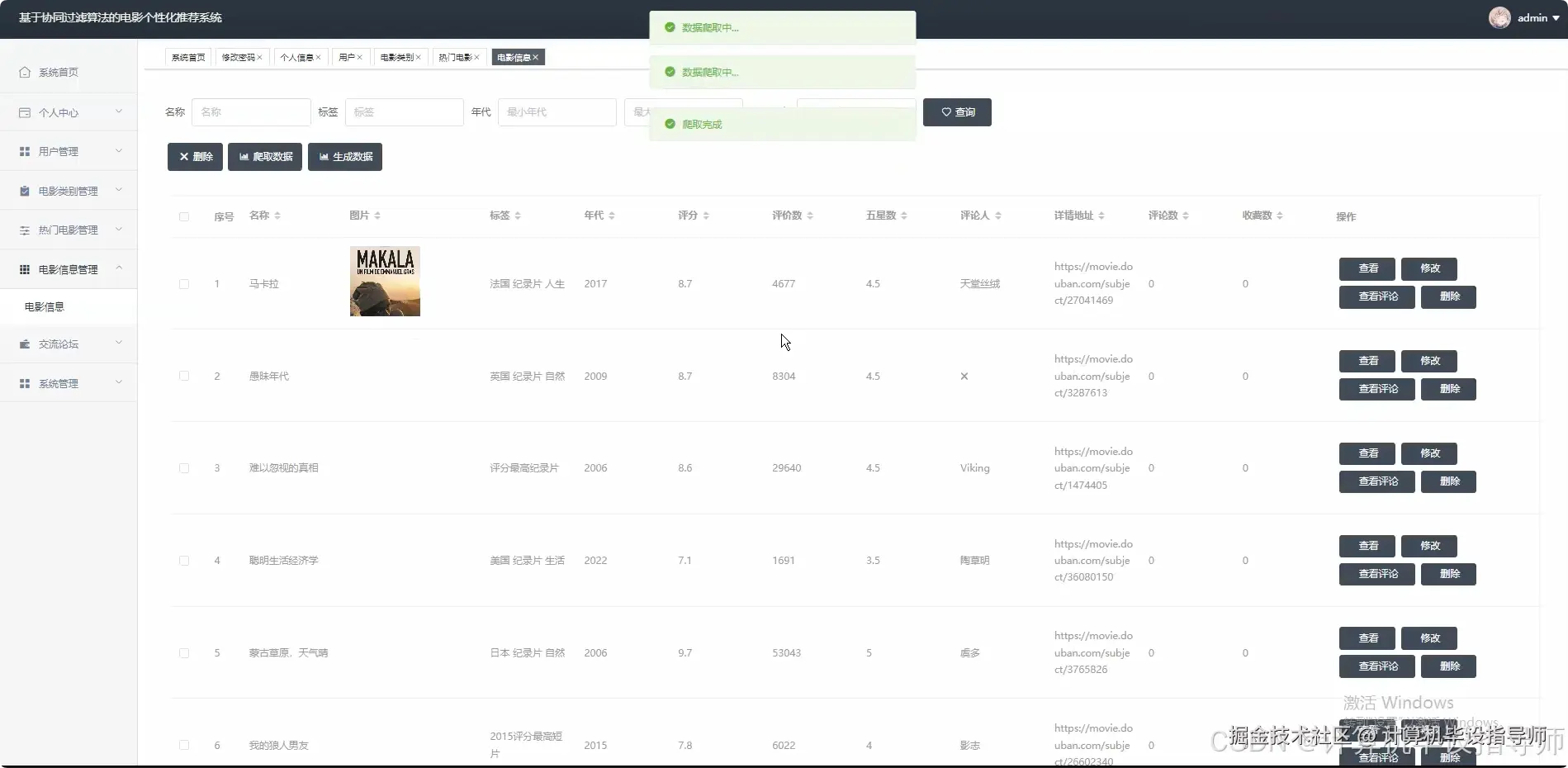Tick the checkbox for 蒙古草原，天气晴 row
This screenshot has height=768, width=1568.
(x=184, y=653)
